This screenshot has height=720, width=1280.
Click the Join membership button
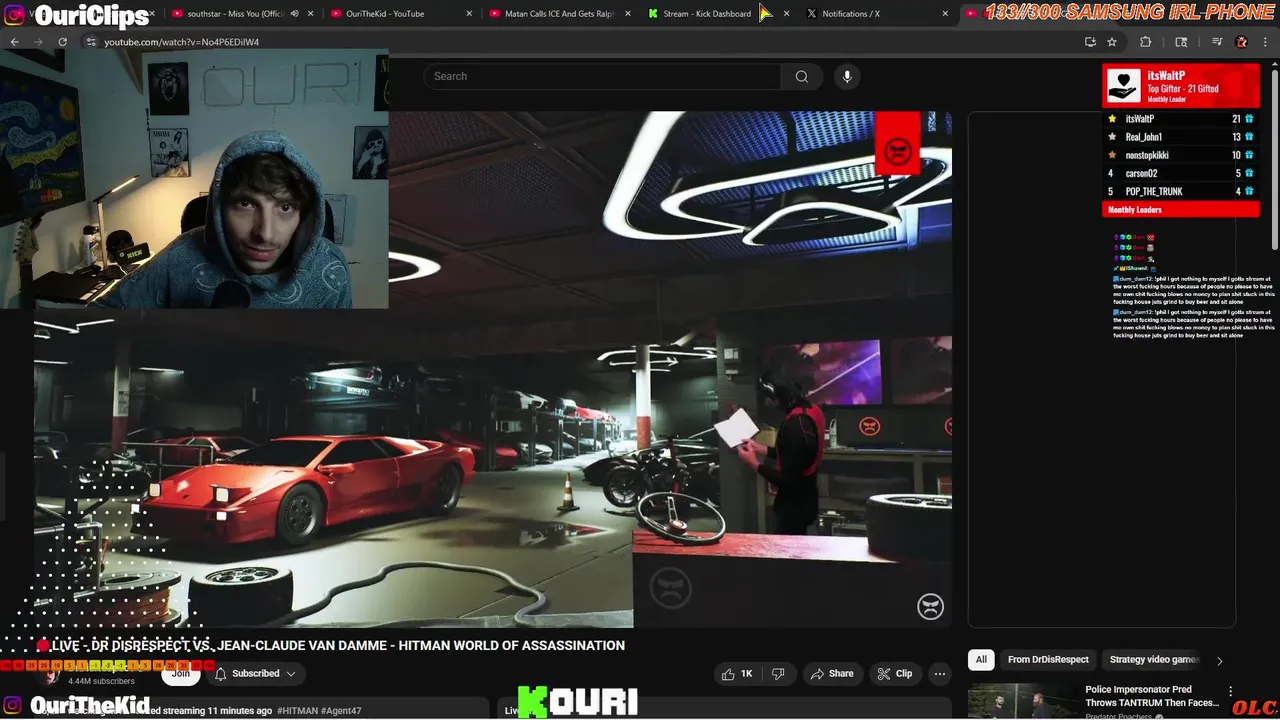click(181, 674)
